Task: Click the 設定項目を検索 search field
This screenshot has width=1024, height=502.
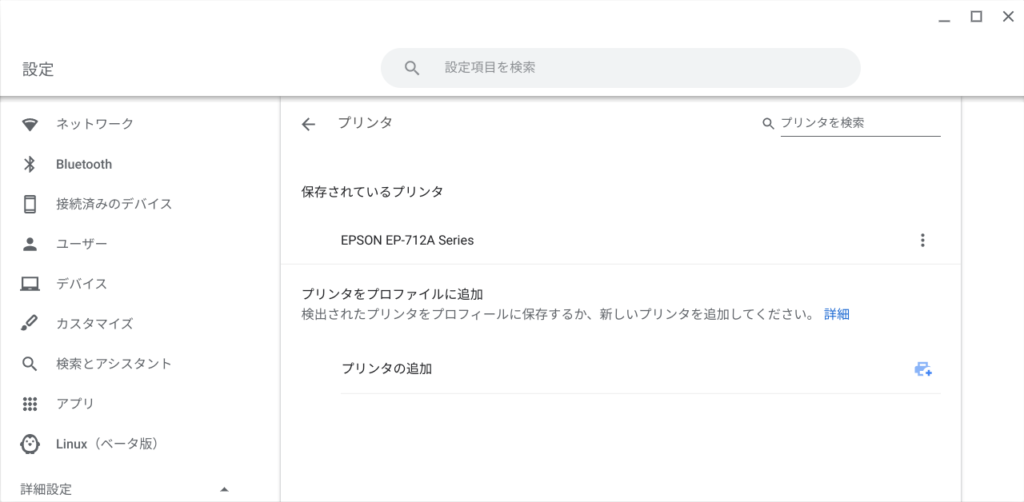Action: (x=620, y=68)
